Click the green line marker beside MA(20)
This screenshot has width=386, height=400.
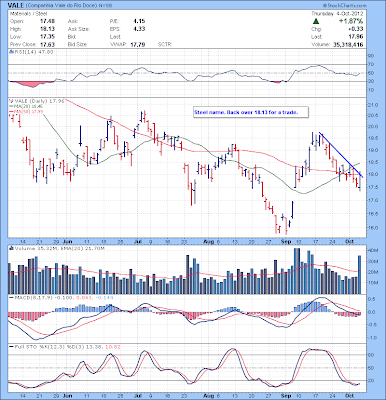click(10, 106)
